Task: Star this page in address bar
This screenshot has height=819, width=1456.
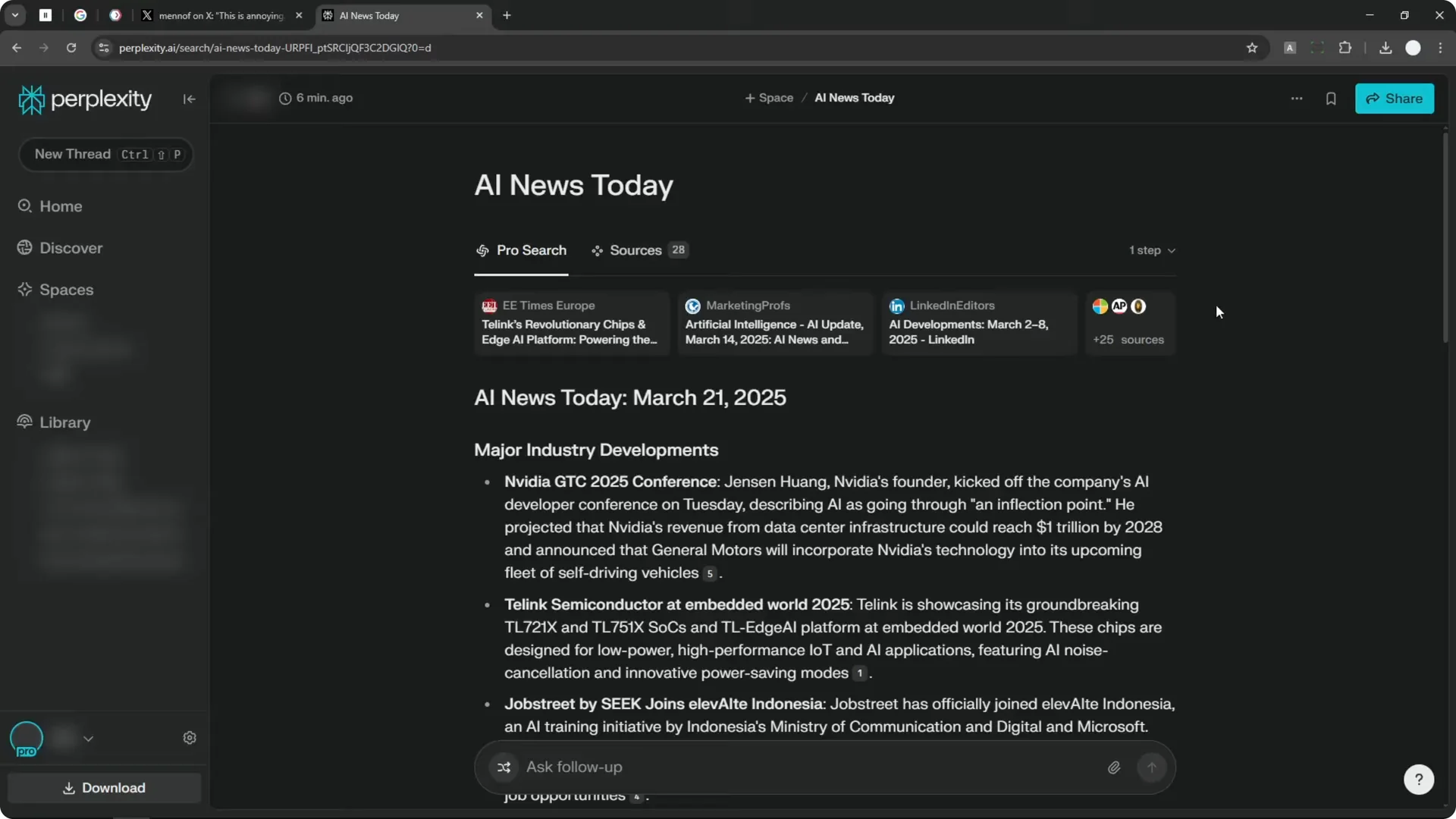Action: 1252,48
